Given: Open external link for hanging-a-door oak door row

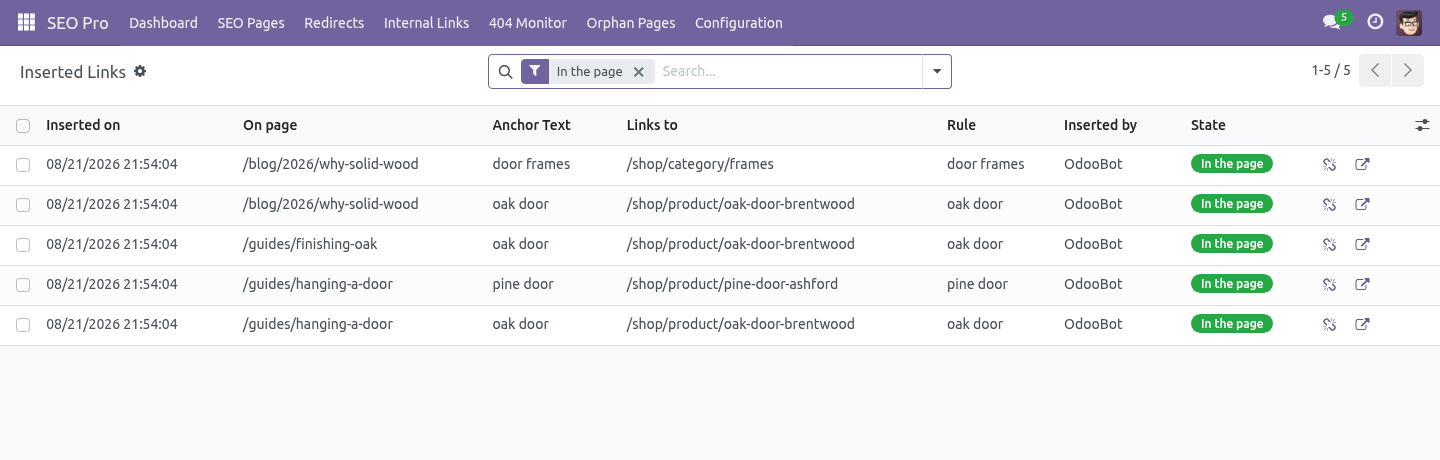Looking at the screenshot, I should pyautogui.click(x=1362, y=324).
